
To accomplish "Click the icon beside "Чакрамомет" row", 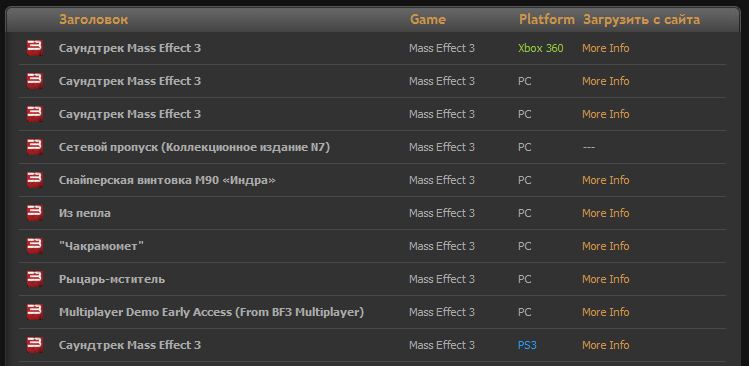I will (x=35, y=246).
